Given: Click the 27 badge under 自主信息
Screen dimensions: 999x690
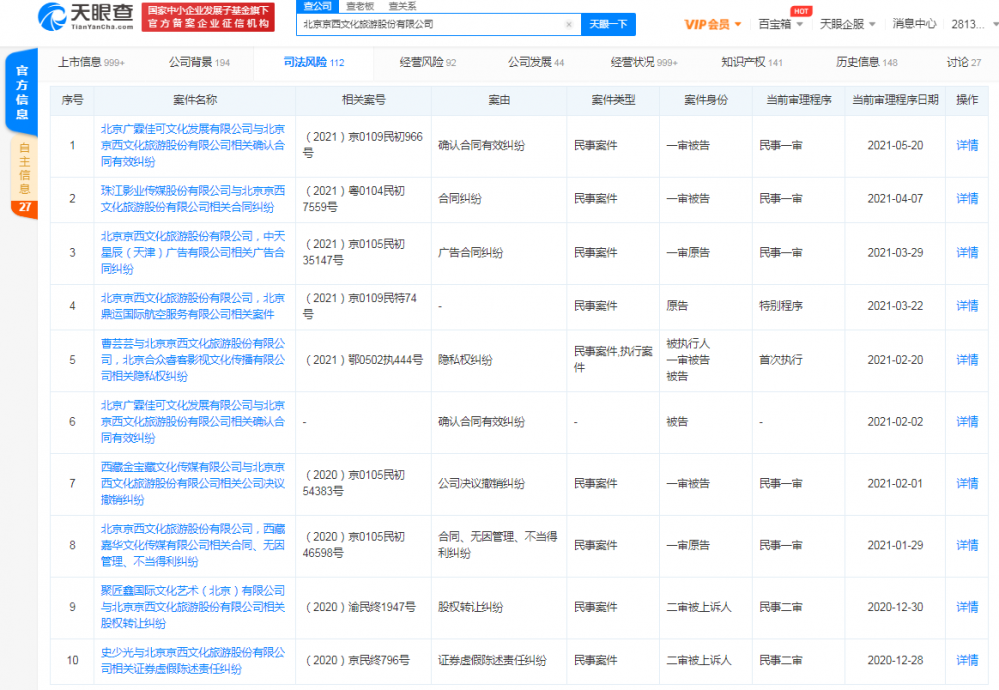Looking at the screenshot, I should tap(25, 207).
